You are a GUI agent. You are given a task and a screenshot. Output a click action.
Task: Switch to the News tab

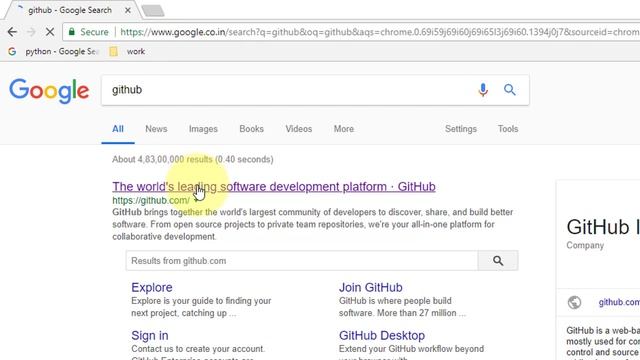[x=156, y=129]
